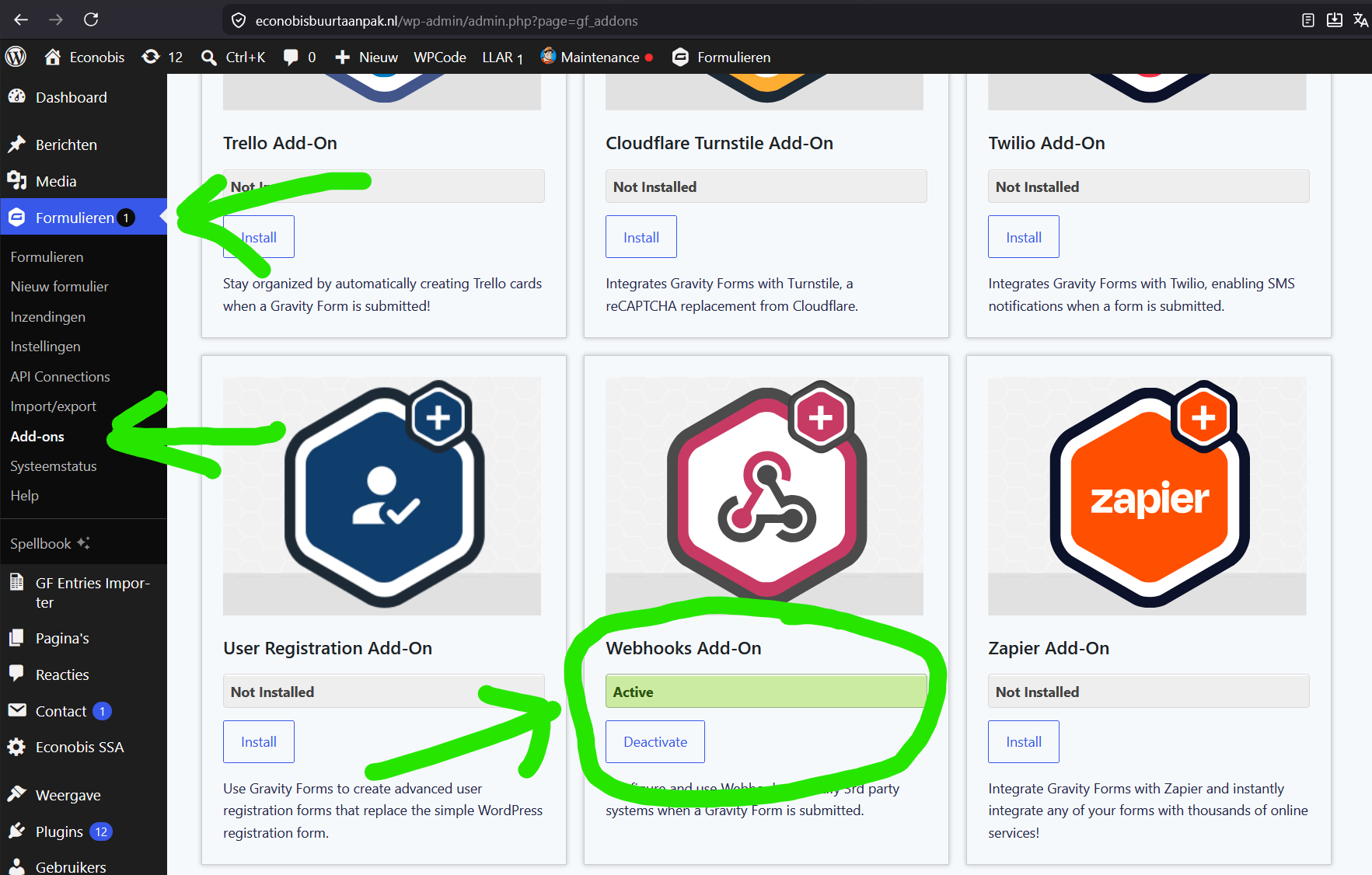Open the WordPress logo menu
This screenshot has width=1372, height=875.
[16, 57]
